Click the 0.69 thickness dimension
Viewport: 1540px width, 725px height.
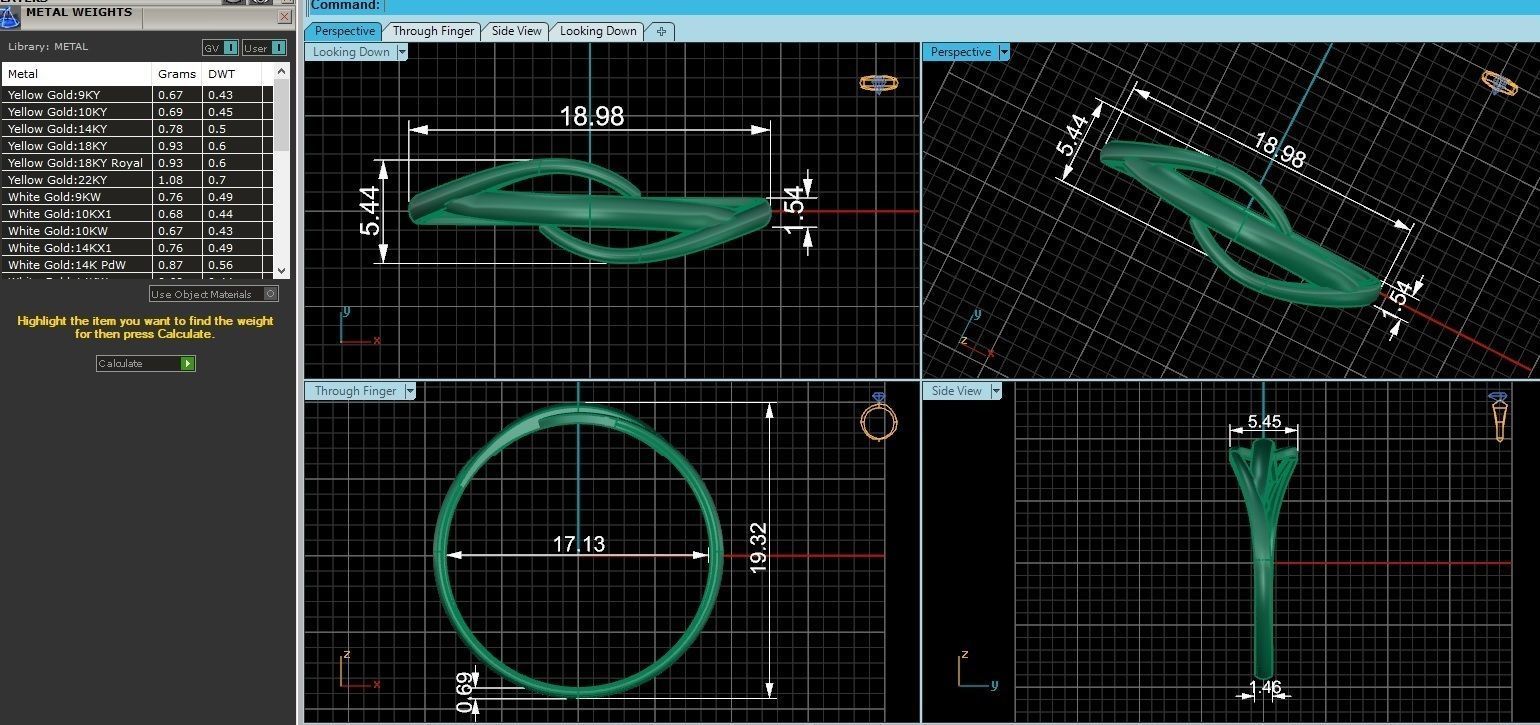point(464,693)
